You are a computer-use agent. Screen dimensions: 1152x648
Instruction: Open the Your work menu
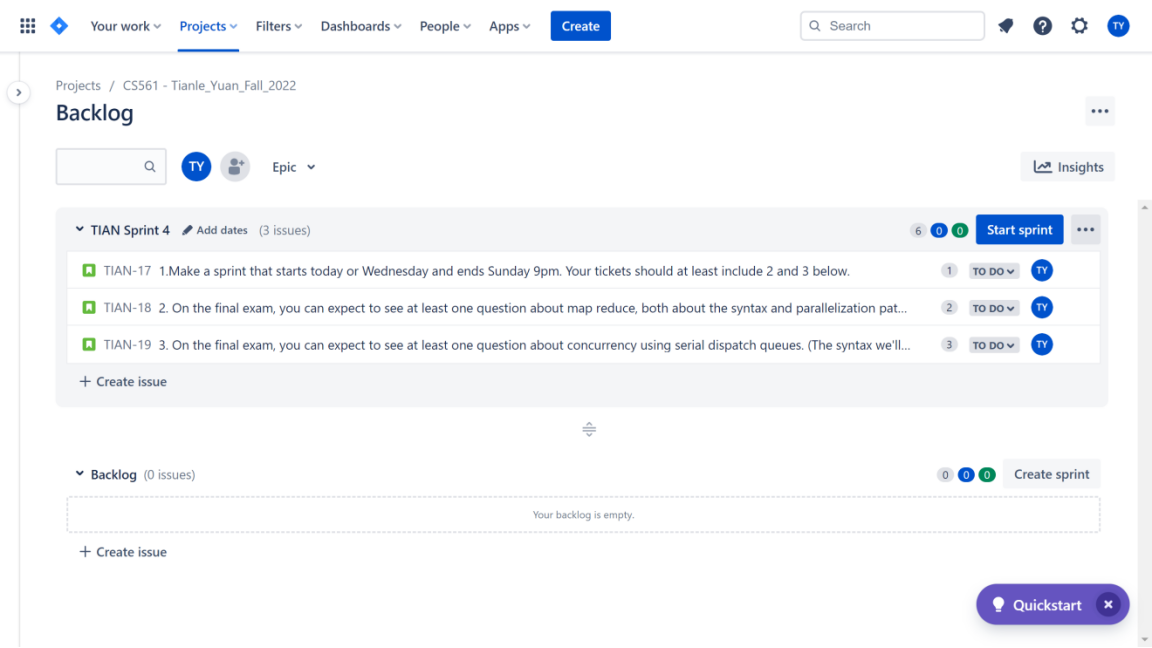click(126, 26)
